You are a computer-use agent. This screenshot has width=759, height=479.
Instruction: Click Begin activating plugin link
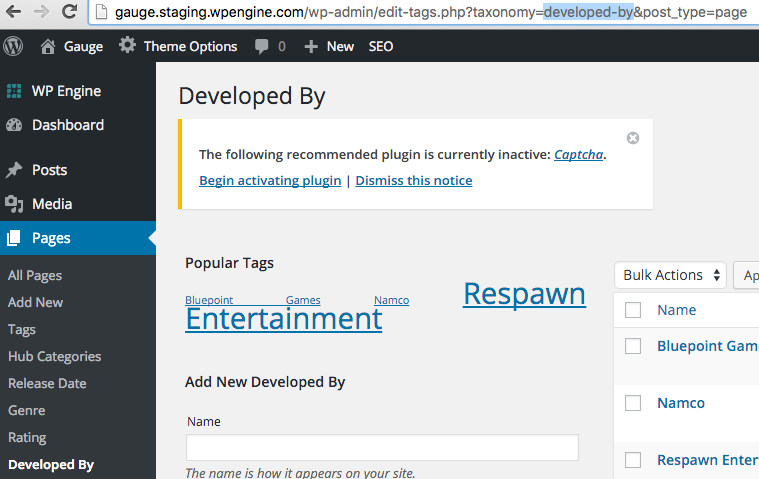(270, 180)
